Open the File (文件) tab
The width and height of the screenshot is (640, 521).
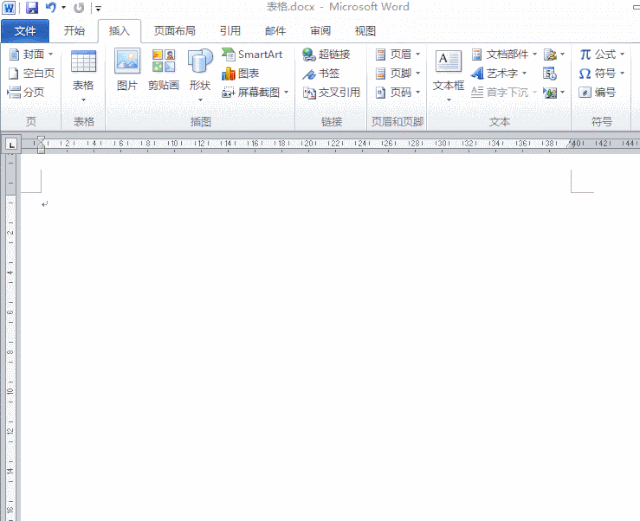coord(25,31)
